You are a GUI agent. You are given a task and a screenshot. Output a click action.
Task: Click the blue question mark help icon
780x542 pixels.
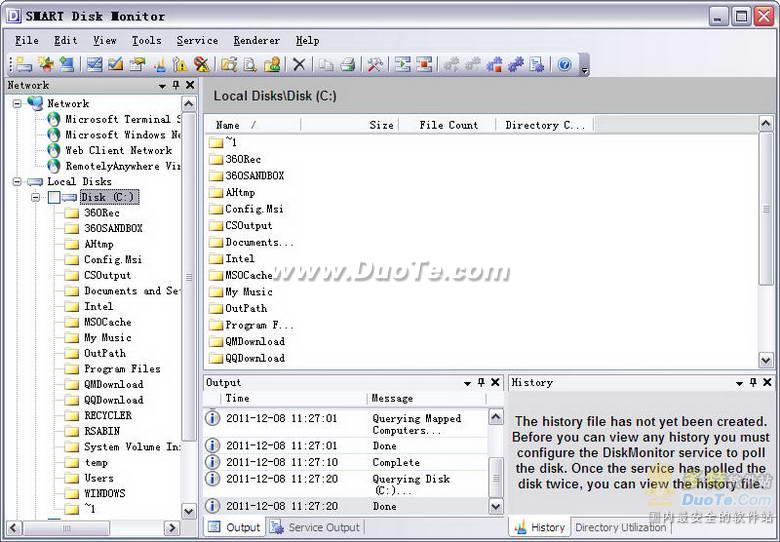564,65
